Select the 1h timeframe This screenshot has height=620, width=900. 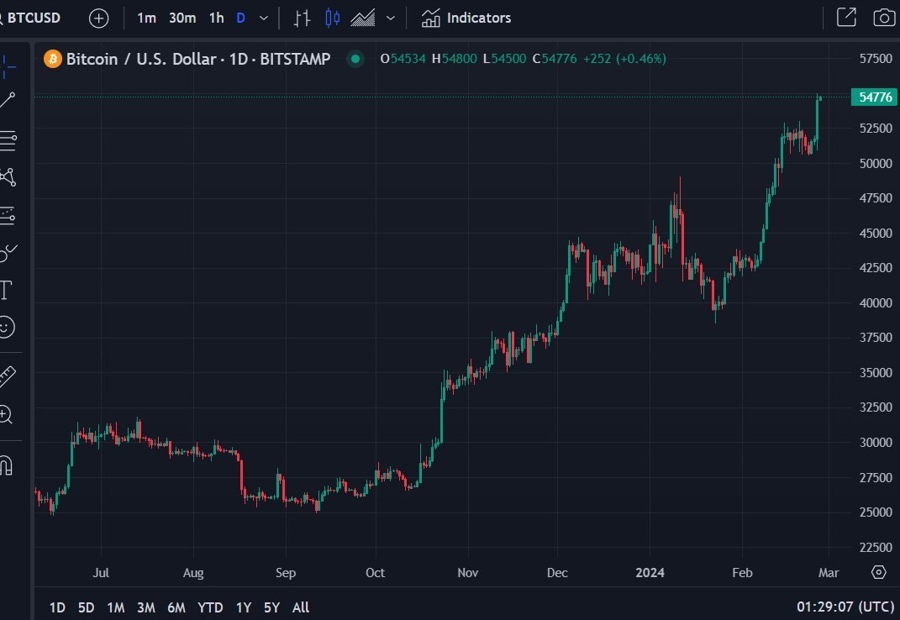[x=216, y=18]
